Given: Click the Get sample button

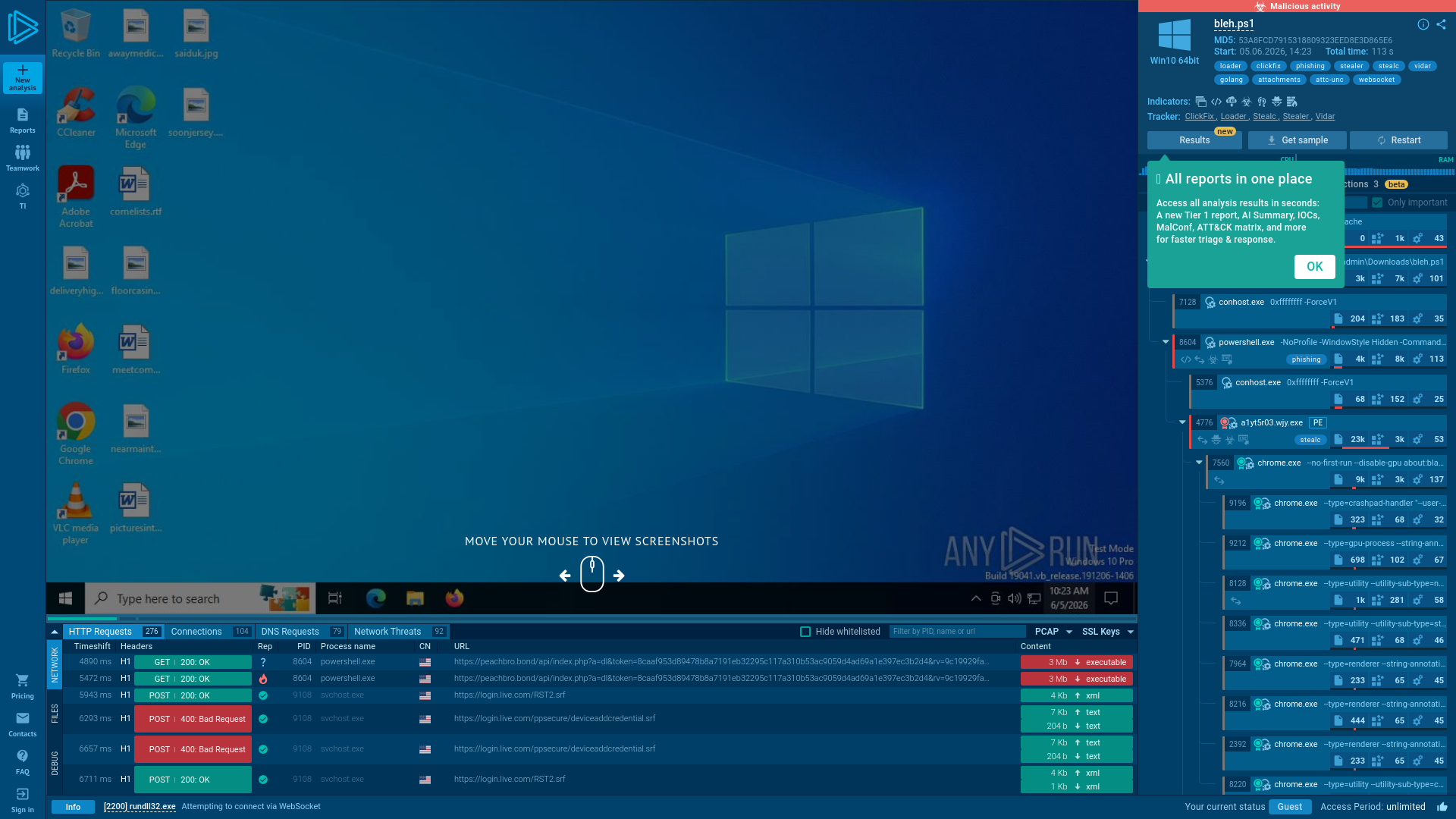Looking at the screenshot, I should pos(1297,140).
